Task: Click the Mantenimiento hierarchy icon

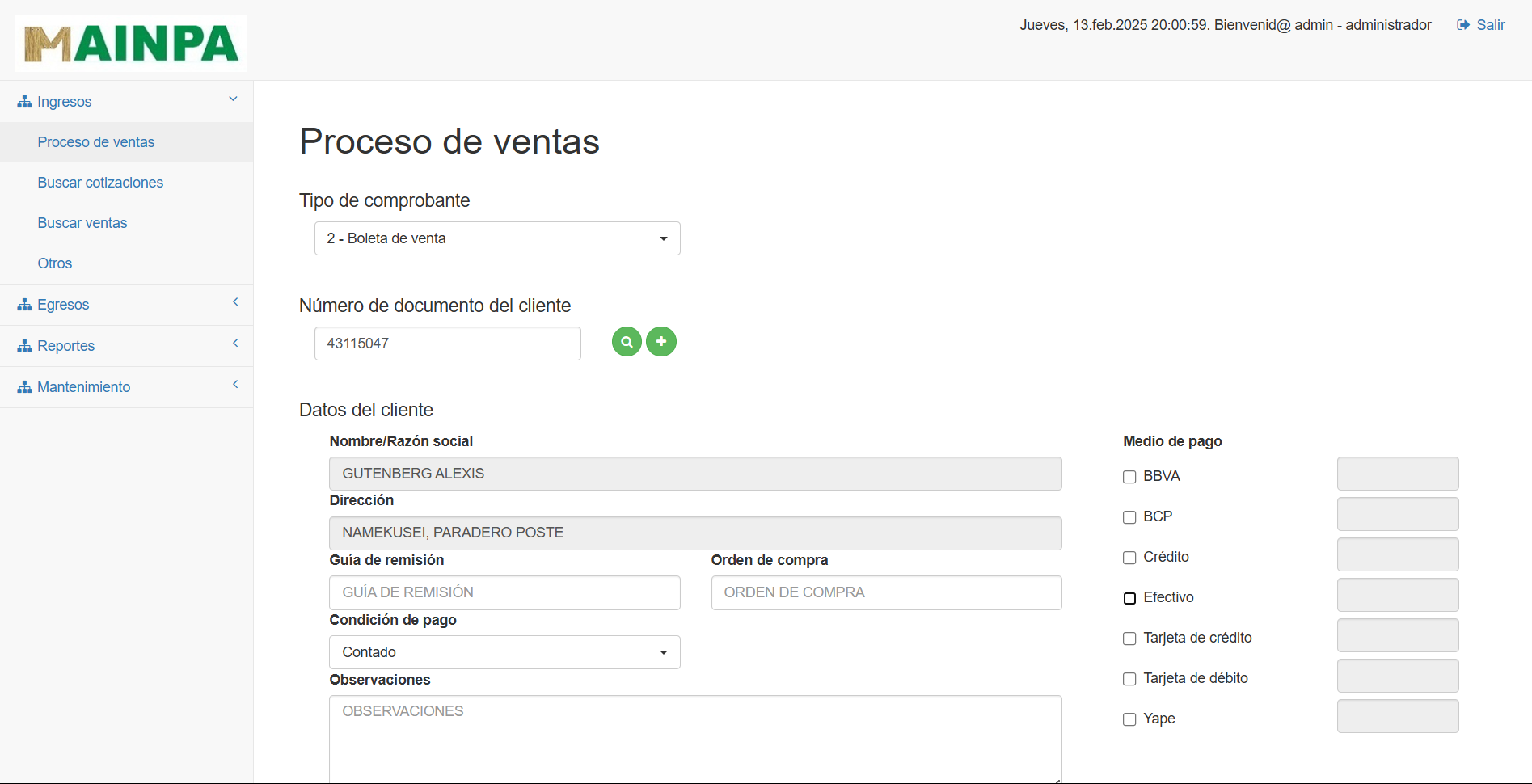Action: coord(23,386)
